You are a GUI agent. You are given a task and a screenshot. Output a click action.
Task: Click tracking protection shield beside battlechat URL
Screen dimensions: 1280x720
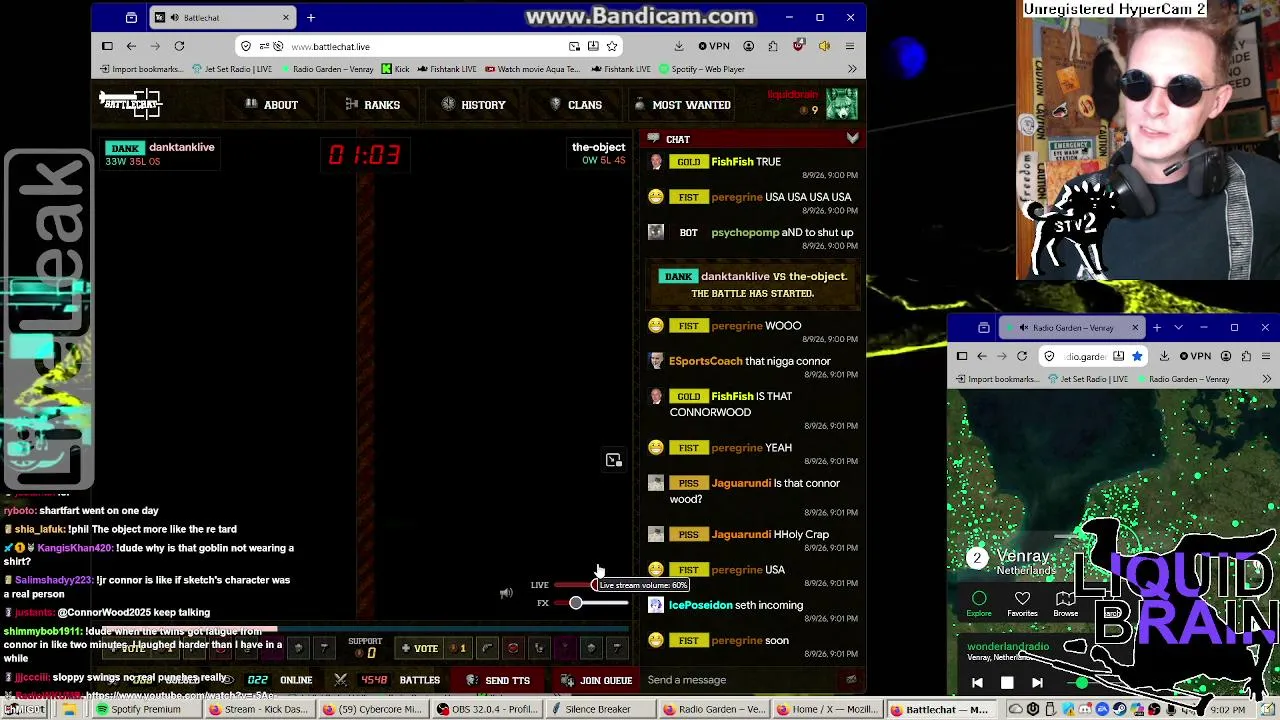pyautogui.click(x=246, y=46)
